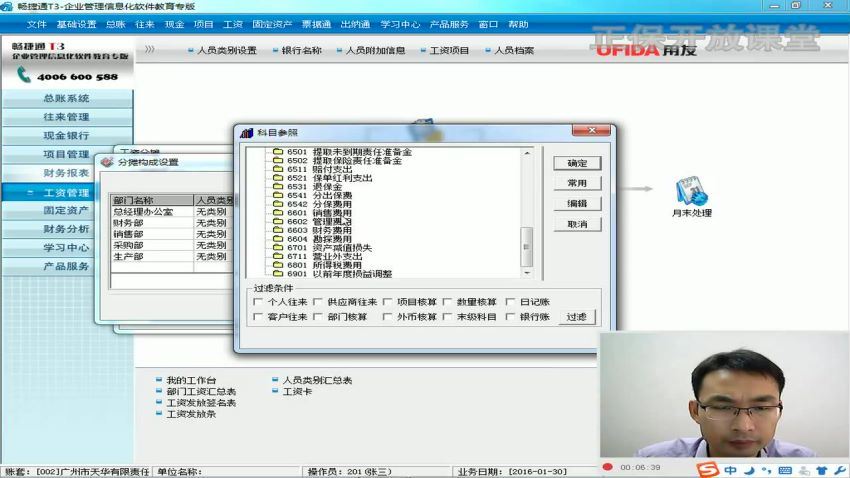Toggle the tray 中 language indicator
Image resolution: width=850 pixels, height=478 pixels.
(730, 470)
